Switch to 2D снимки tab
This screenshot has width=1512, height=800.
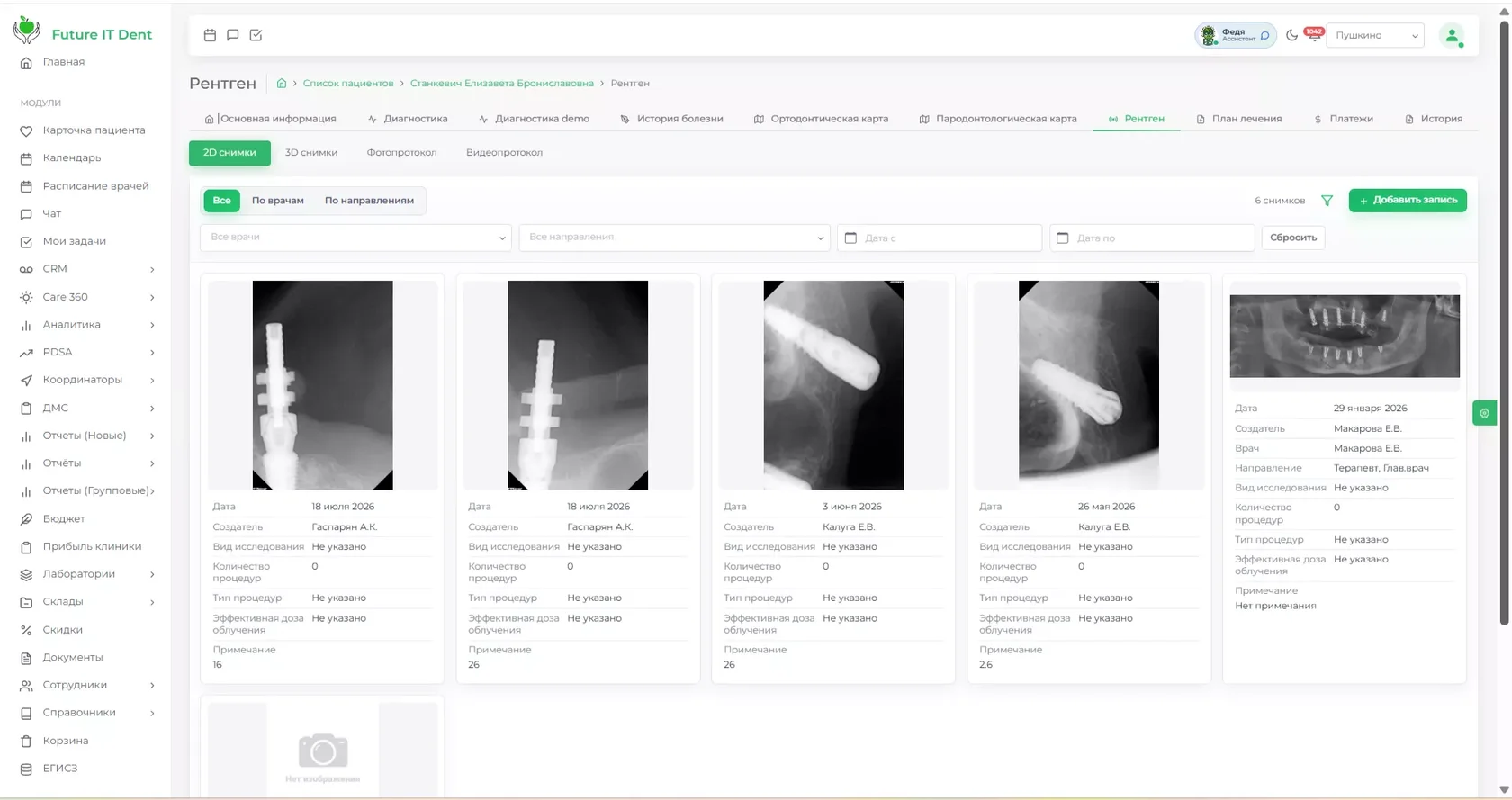(x=229, y=153)
